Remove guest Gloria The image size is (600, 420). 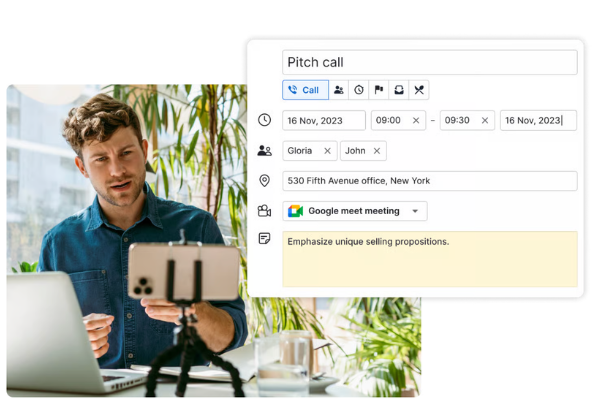(327, 151)
